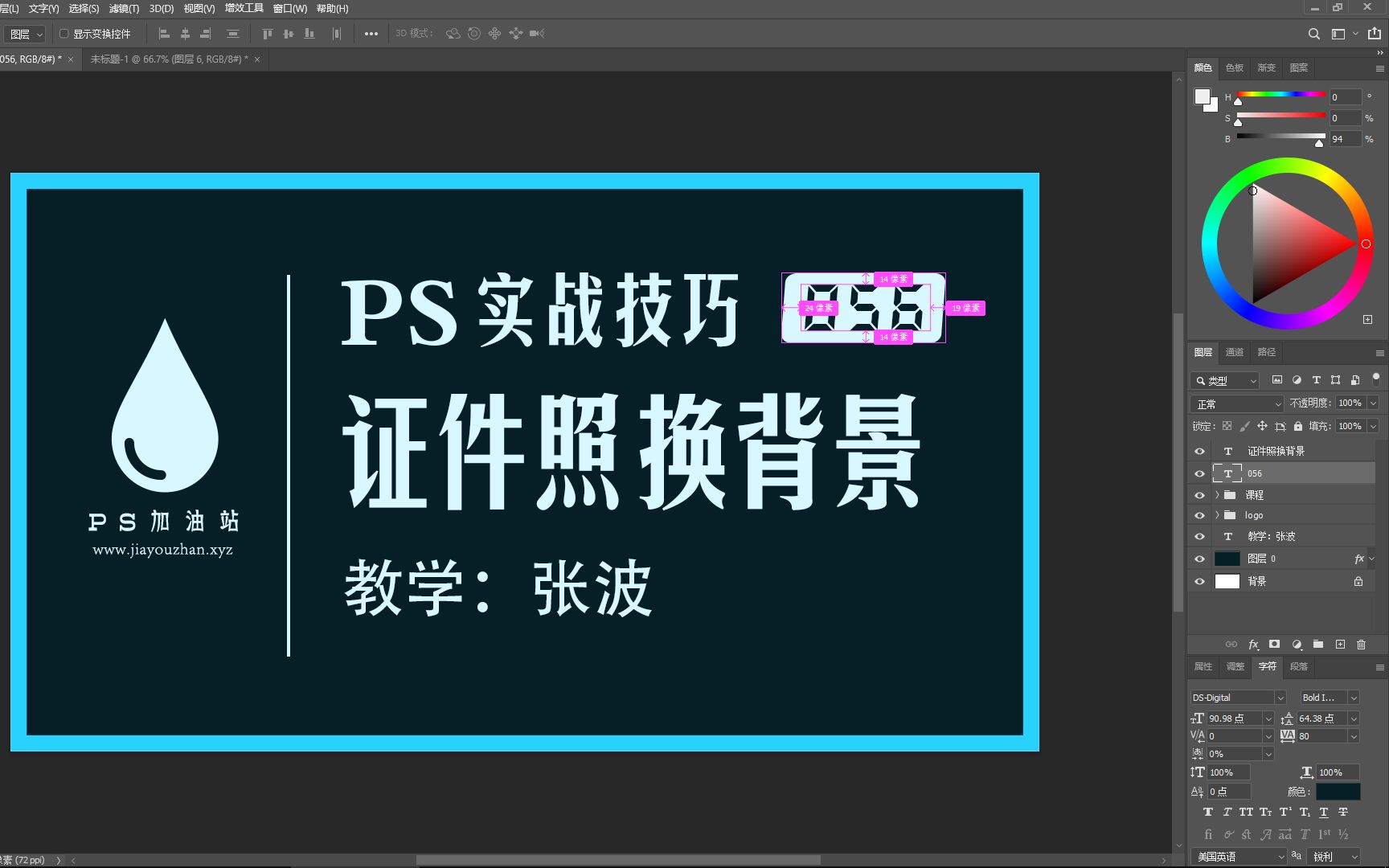1389x868 pixels.
Task: Click the tracking field showing 80
Action: pos(1321,736)
